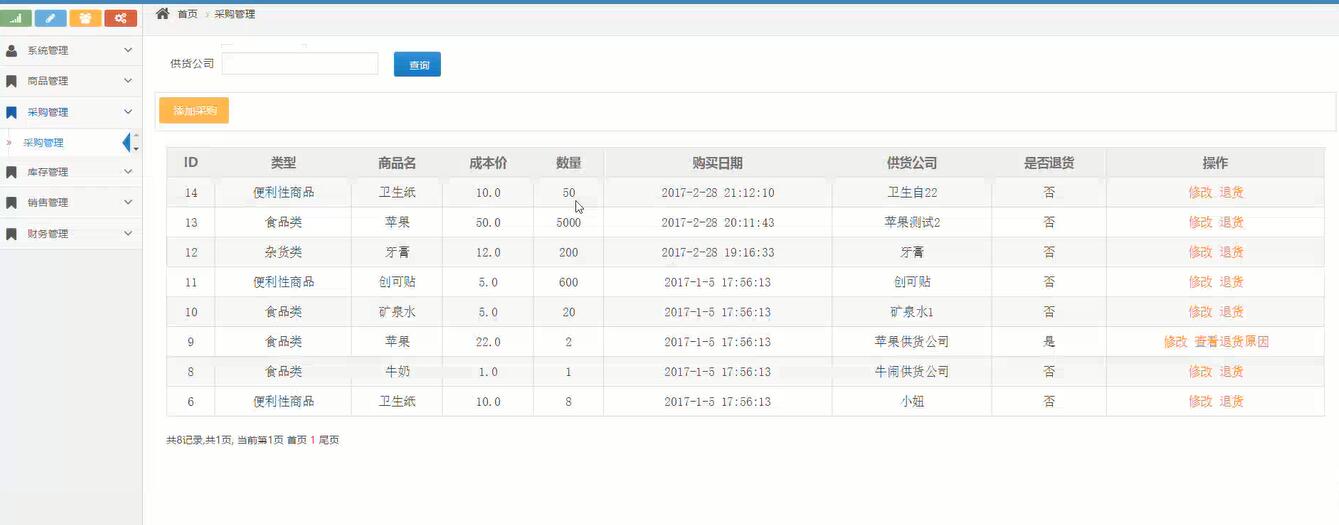Click 退货 for row ID 10

(x=1231, y=312)
